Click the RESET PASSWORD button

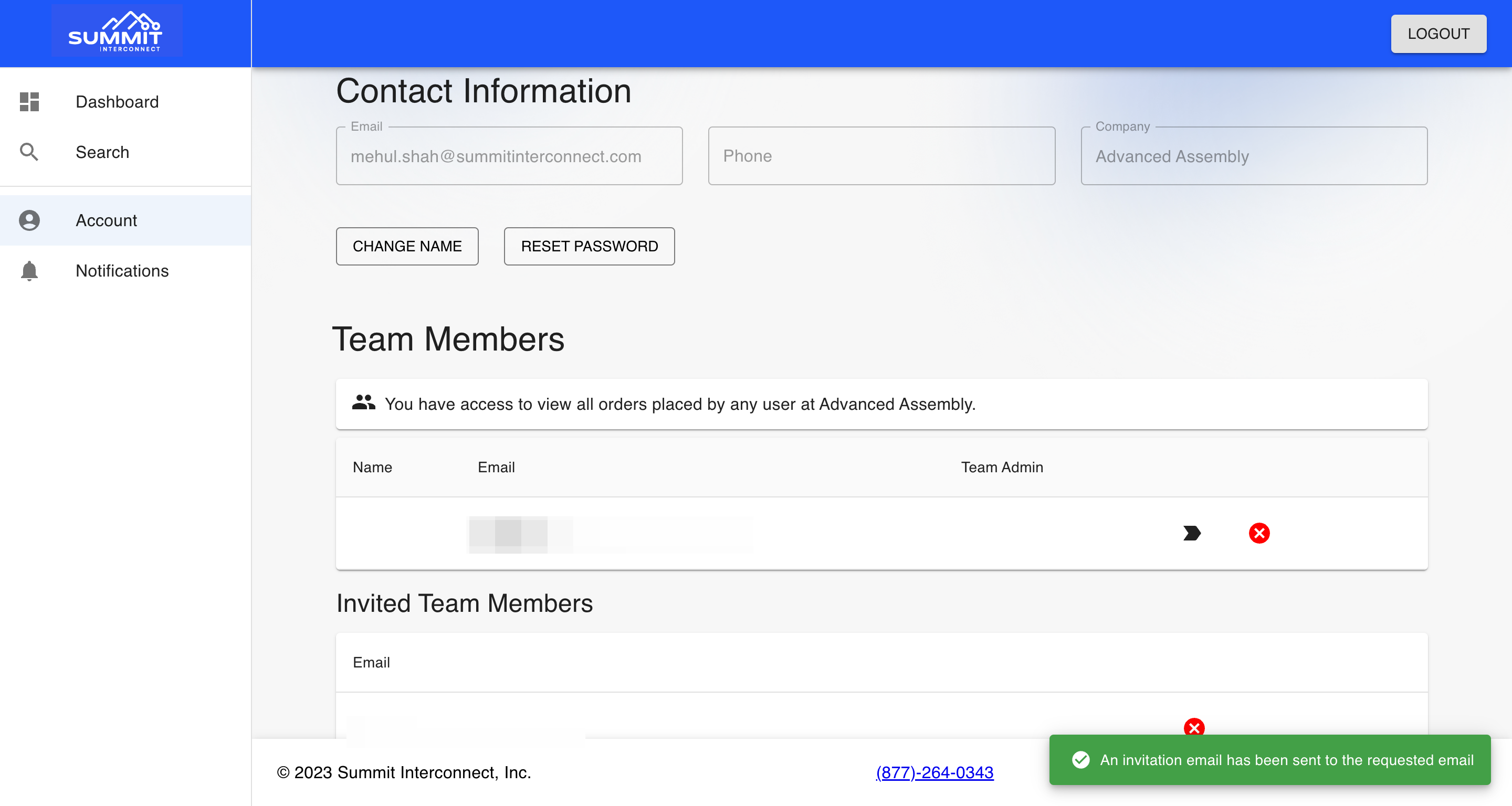[x=589, y=246]
